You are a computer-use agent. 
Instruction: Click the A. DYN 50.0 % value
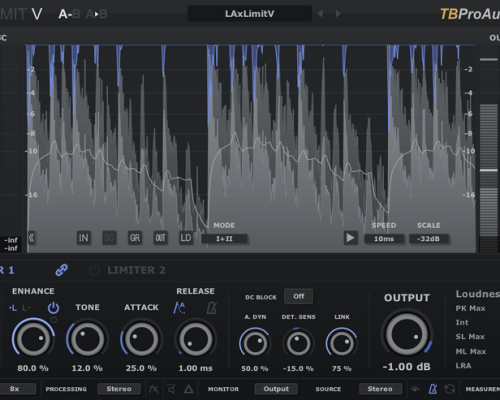coord(255,369)
